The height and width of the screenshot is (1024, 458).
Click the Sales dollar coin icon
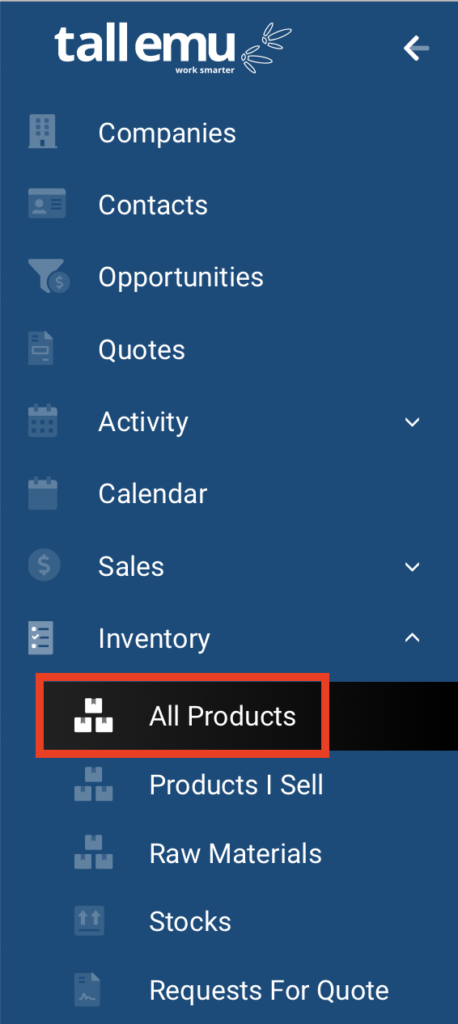pyautogui.click(x=44, y=565)
